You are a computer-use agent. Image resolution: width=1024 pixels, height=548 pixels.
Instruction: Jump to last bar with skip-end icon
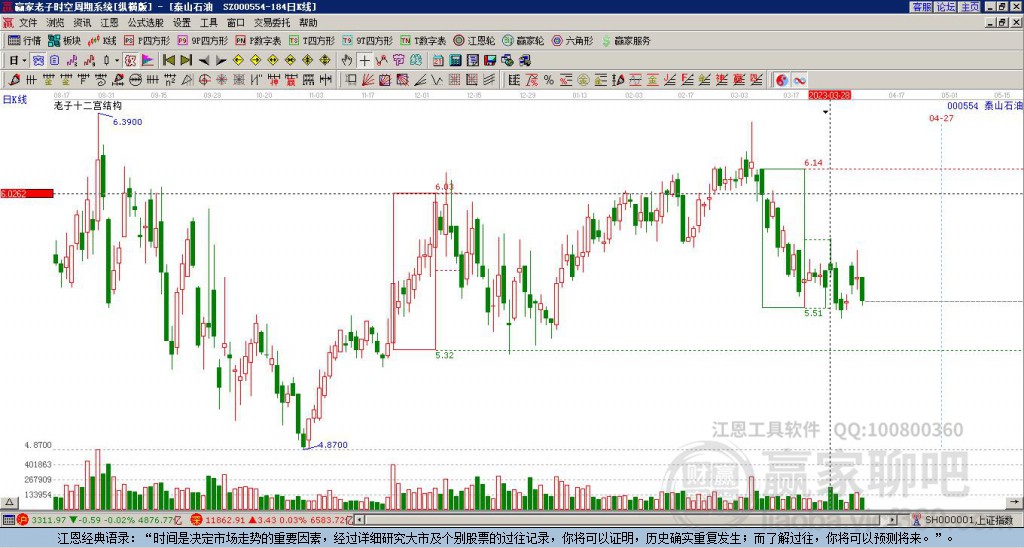186,61
